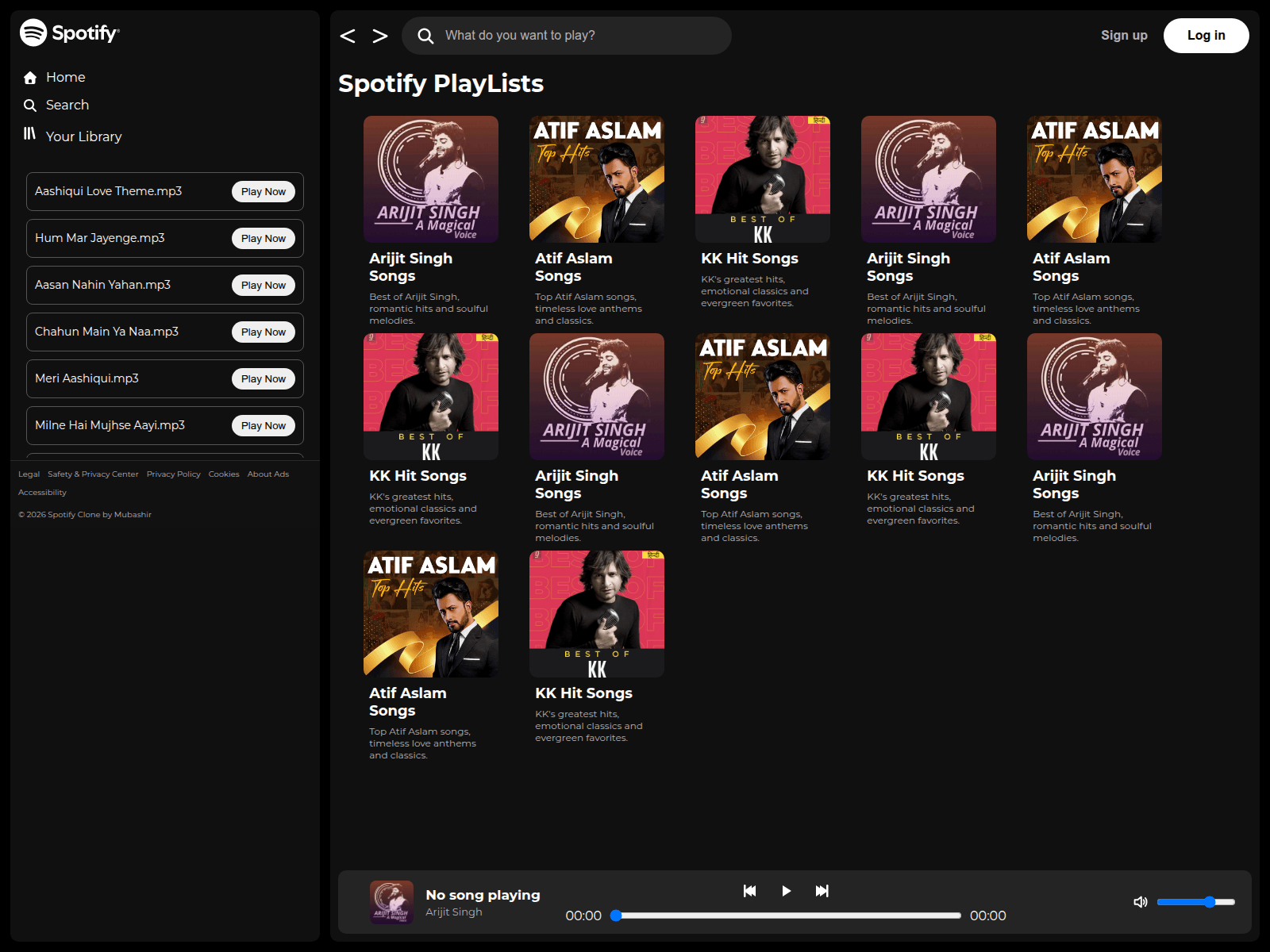Go back with the left arrow

click(x=348, y=36)
